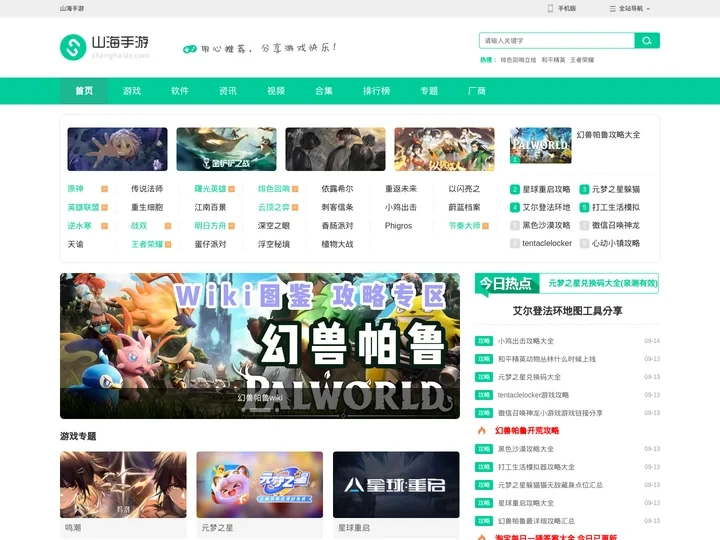720x540 pixels.
Task: Click the phone icon for 手机版
Action: tap(550, 8)
